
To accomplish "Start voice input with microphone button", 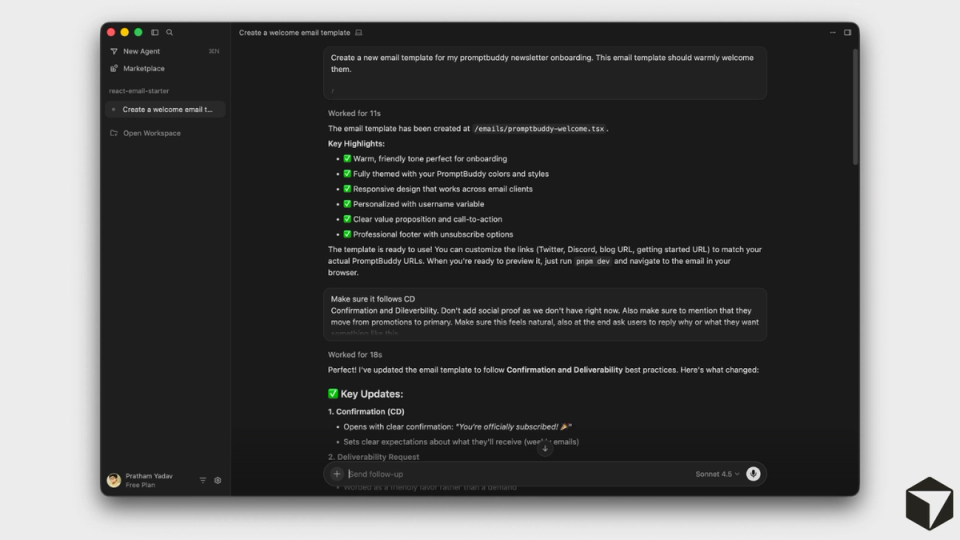I will [x=753, y=474].
